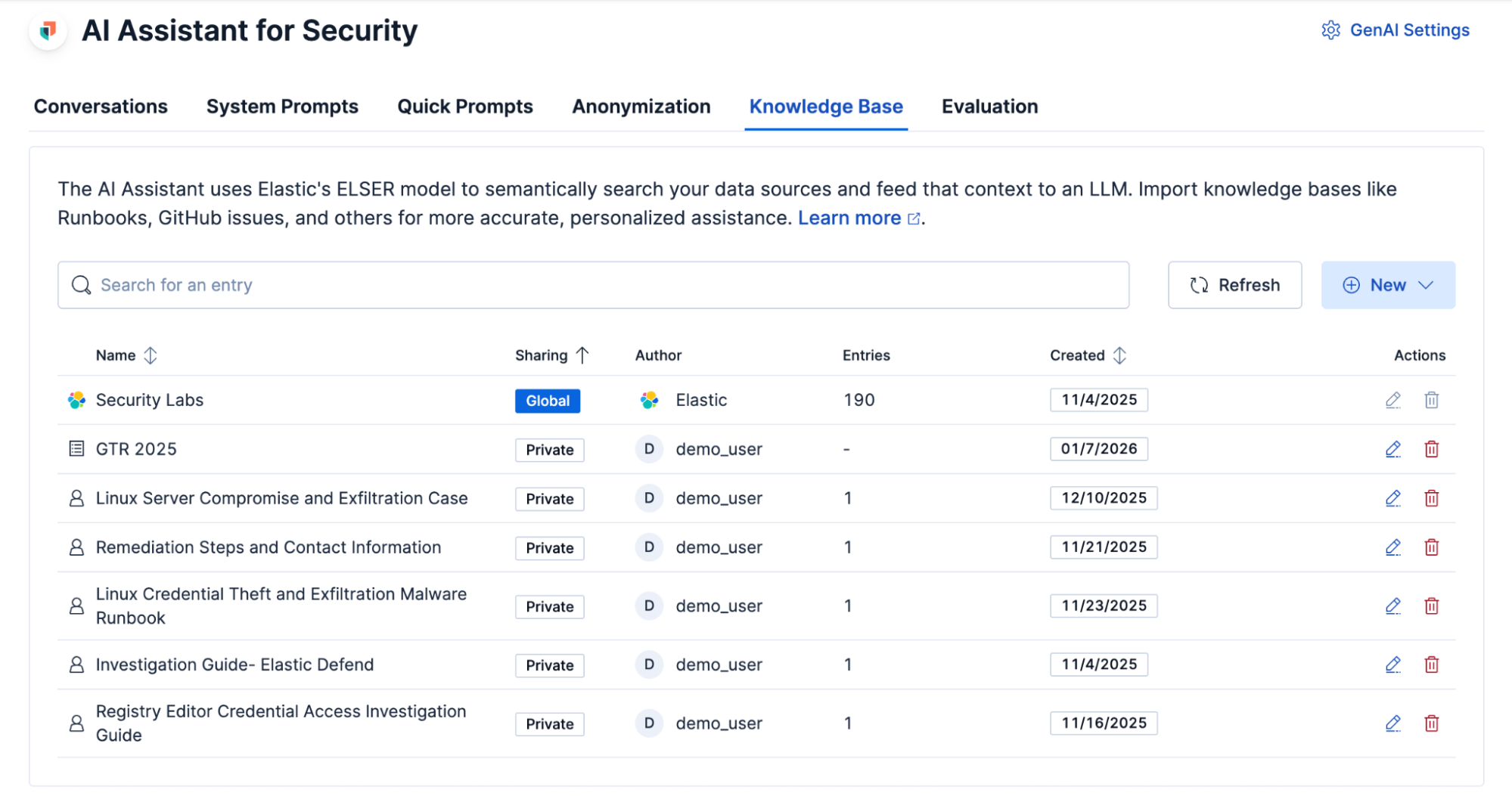Click Created date 01/7/2026 badge
This screenshot has width=1512, height=796.
1098,449
